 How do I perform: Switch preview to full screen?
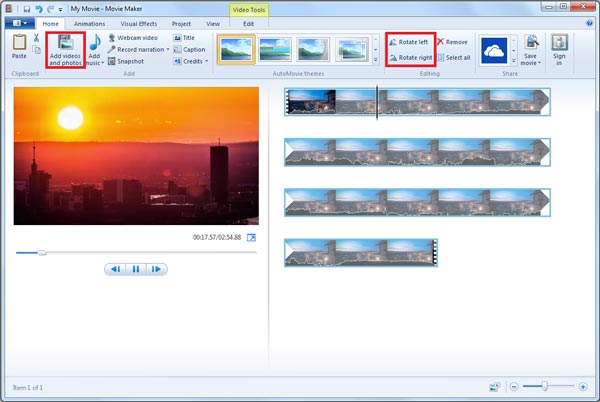pyautogui.click(x=251, y=238)
